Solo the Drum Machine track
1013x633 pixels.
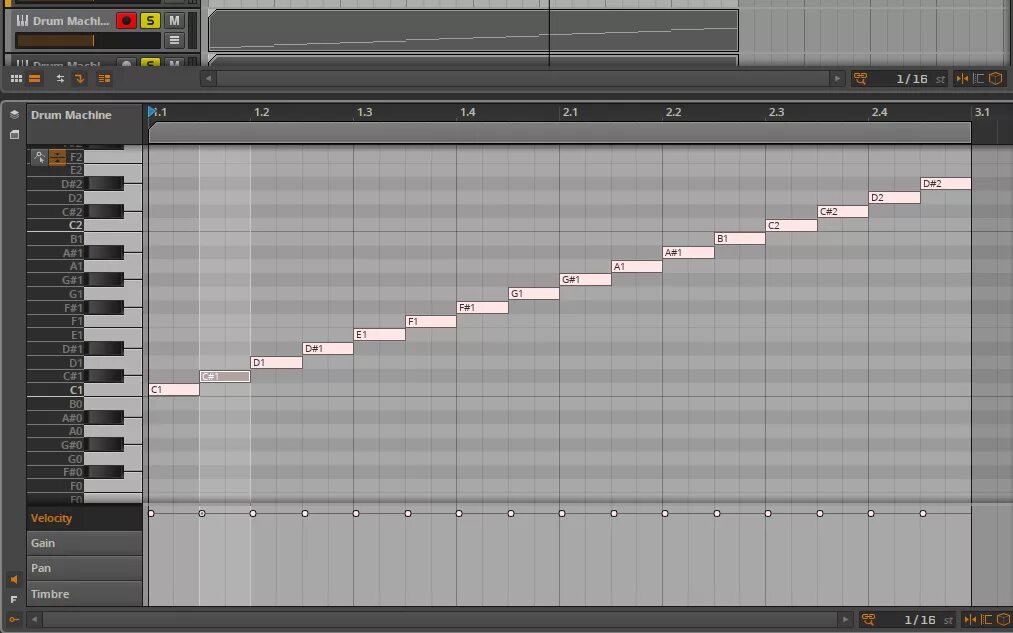pyautogui.click(x=150, y=21)
